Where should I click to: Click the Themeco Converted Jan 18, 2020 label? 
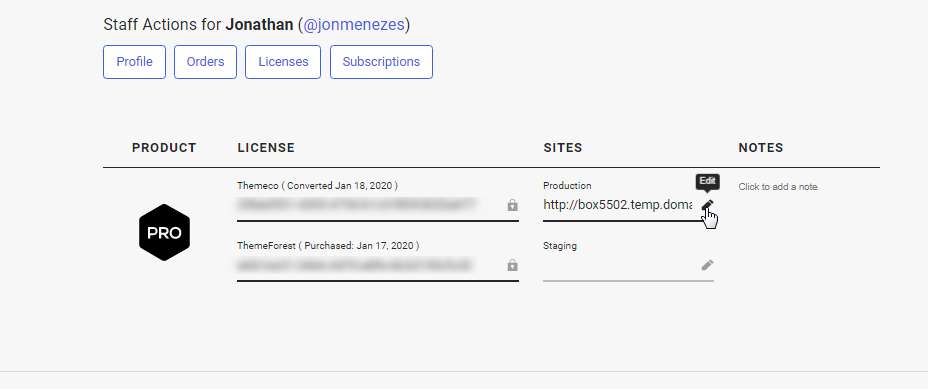(x=317, y=185)
